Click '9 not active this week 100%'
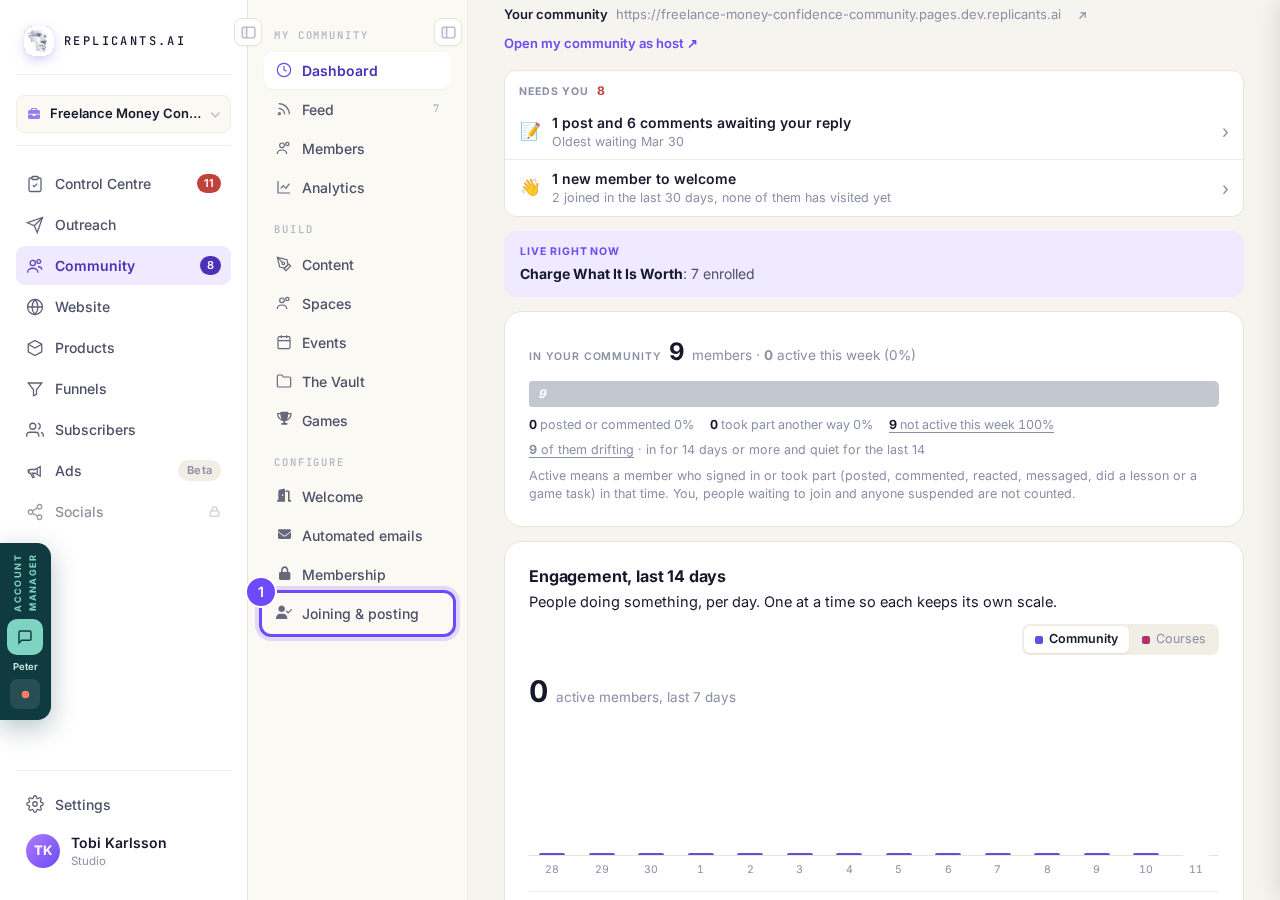 click(x=971, y=425)
